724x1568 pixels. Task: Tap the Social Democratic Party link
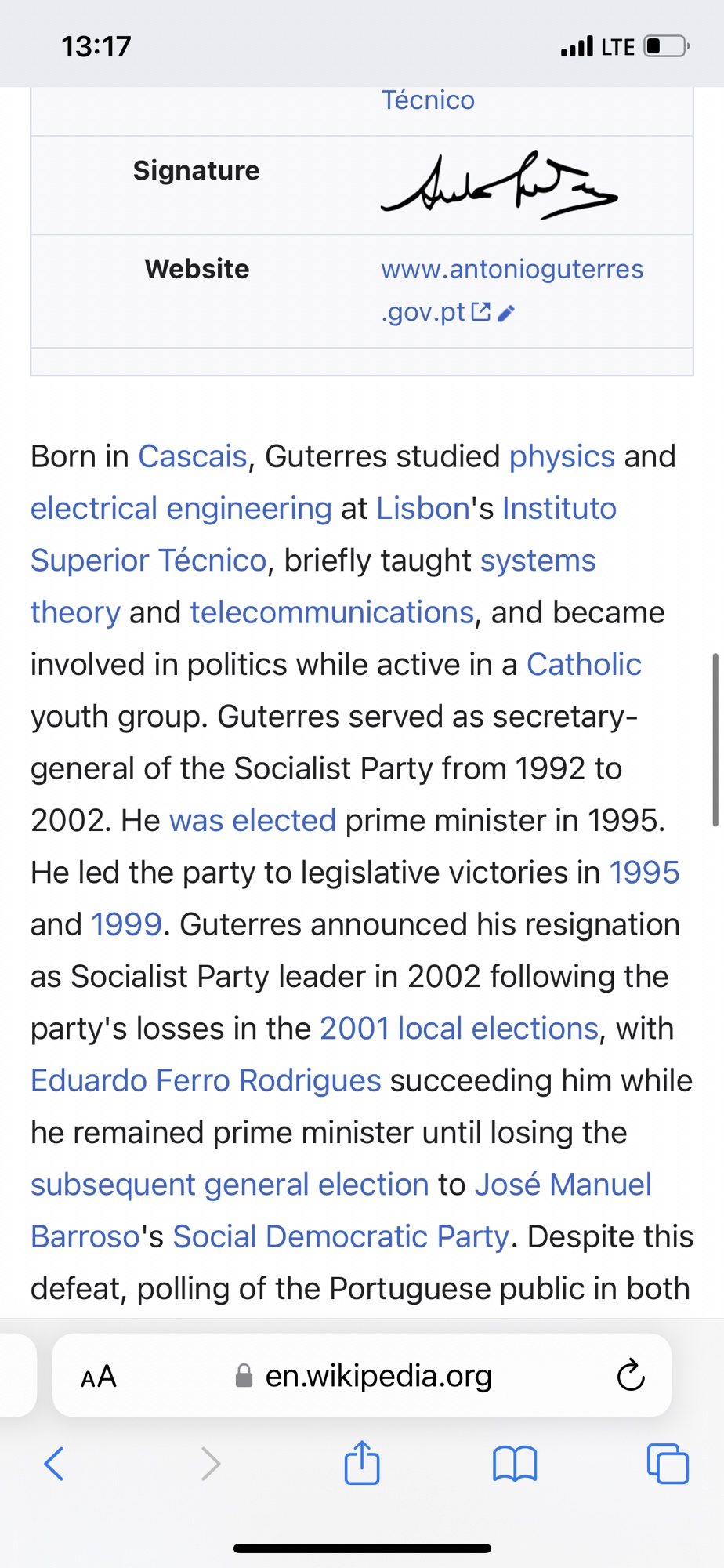(x=341, y=1236)
